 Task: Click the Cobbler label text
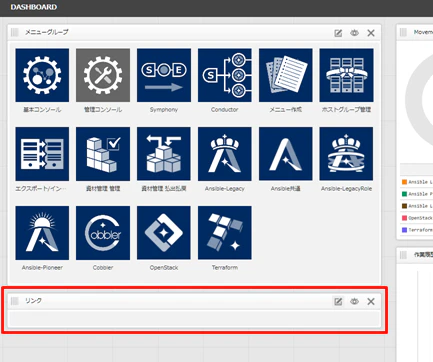point(103,267)
